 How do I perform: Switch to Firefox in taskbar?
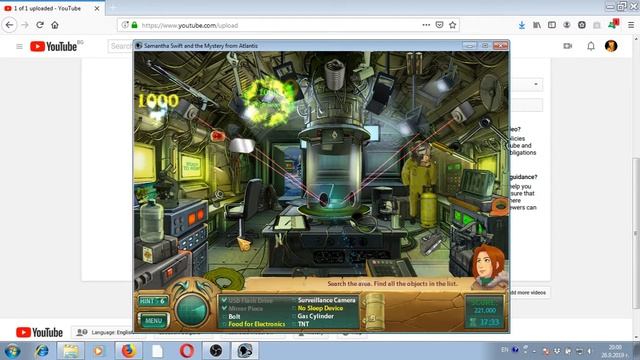[x=129, y=351]
